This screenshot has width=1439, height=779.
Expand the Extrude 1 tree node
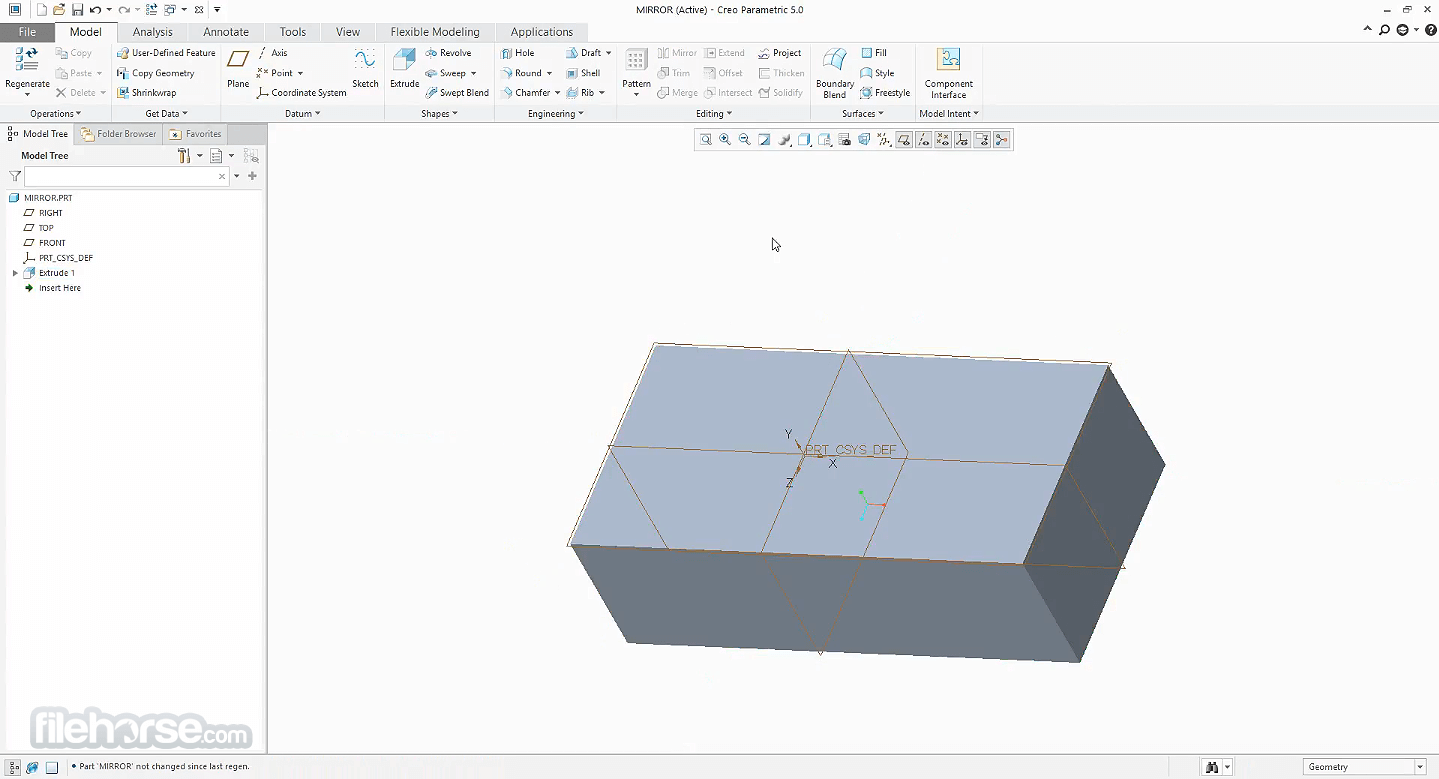pos(15,273)
